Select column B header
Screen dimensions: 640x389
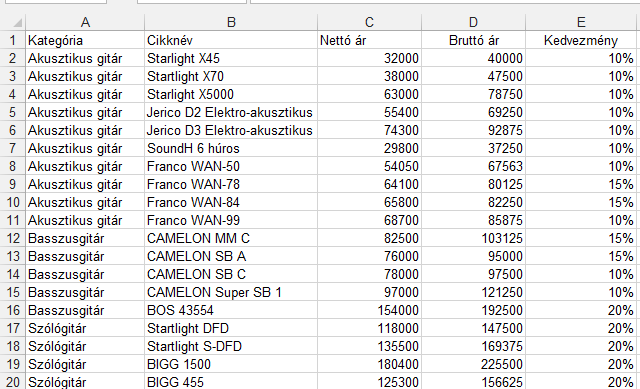[x=231, y=22]
